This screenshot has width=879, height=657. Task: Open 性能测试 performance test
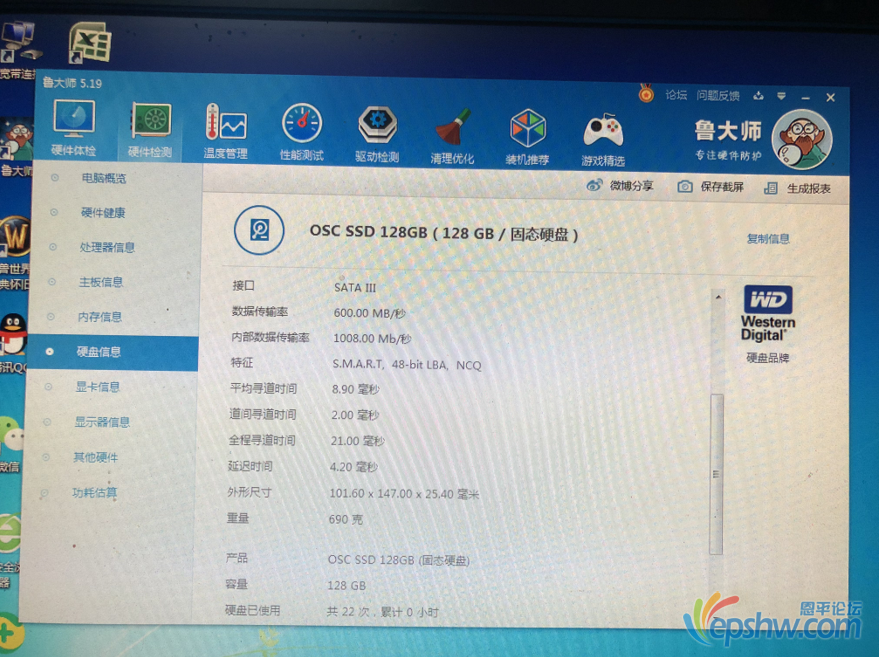pyautogui.click(x=302, y=132)
